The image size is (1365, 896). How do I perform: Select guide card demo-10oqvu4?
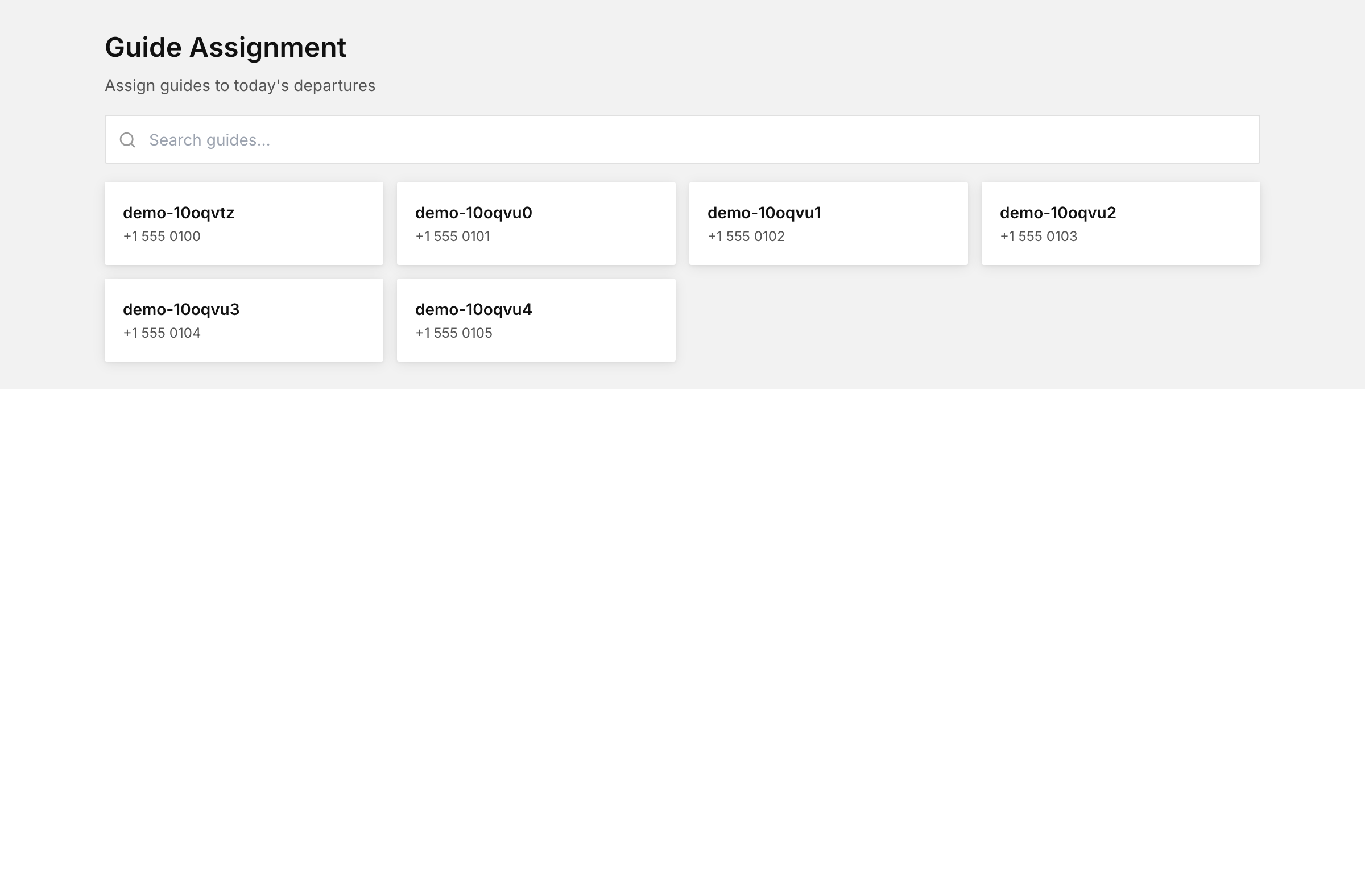tap(536, 320)
